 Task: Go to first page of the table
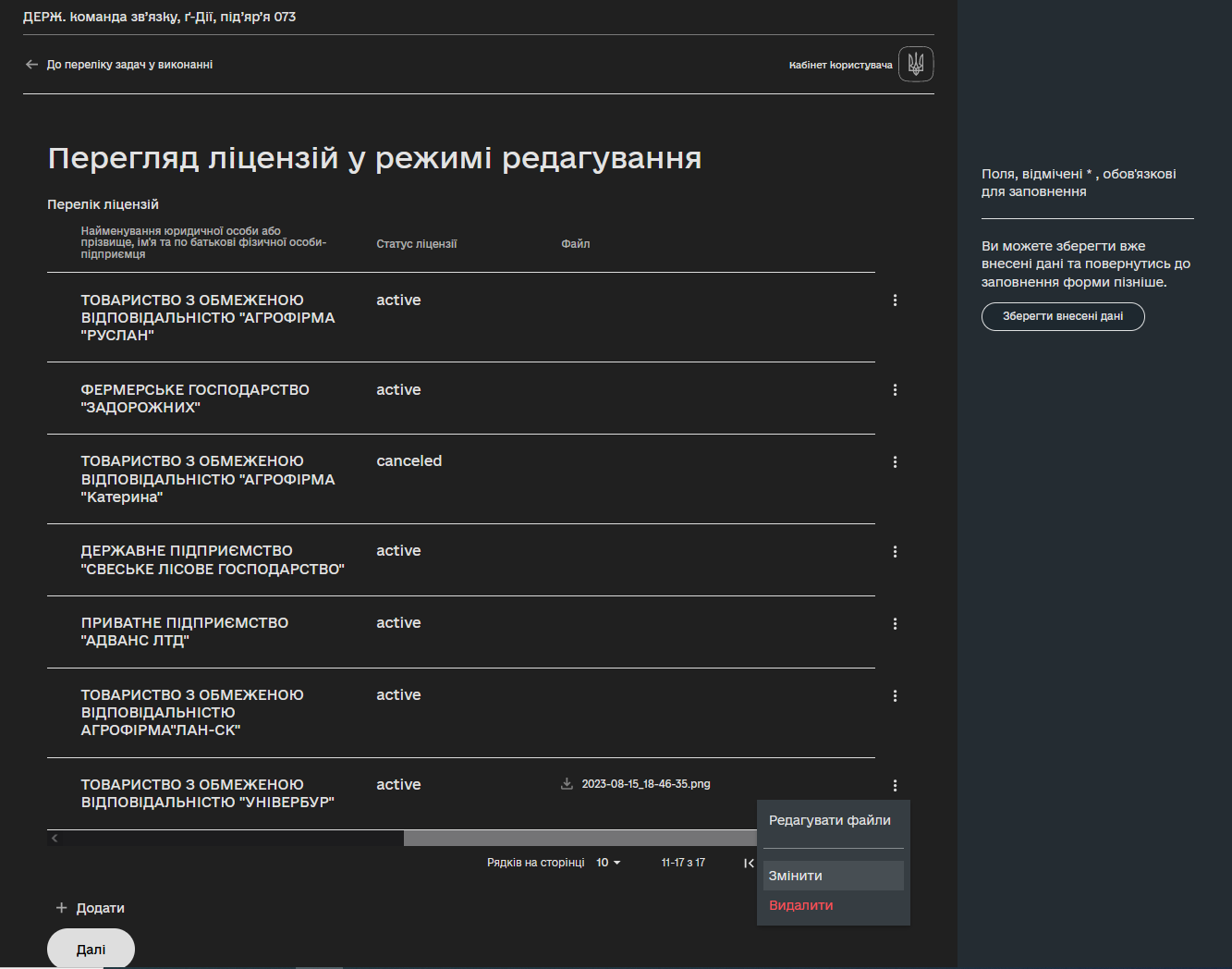tap(749, 863)
